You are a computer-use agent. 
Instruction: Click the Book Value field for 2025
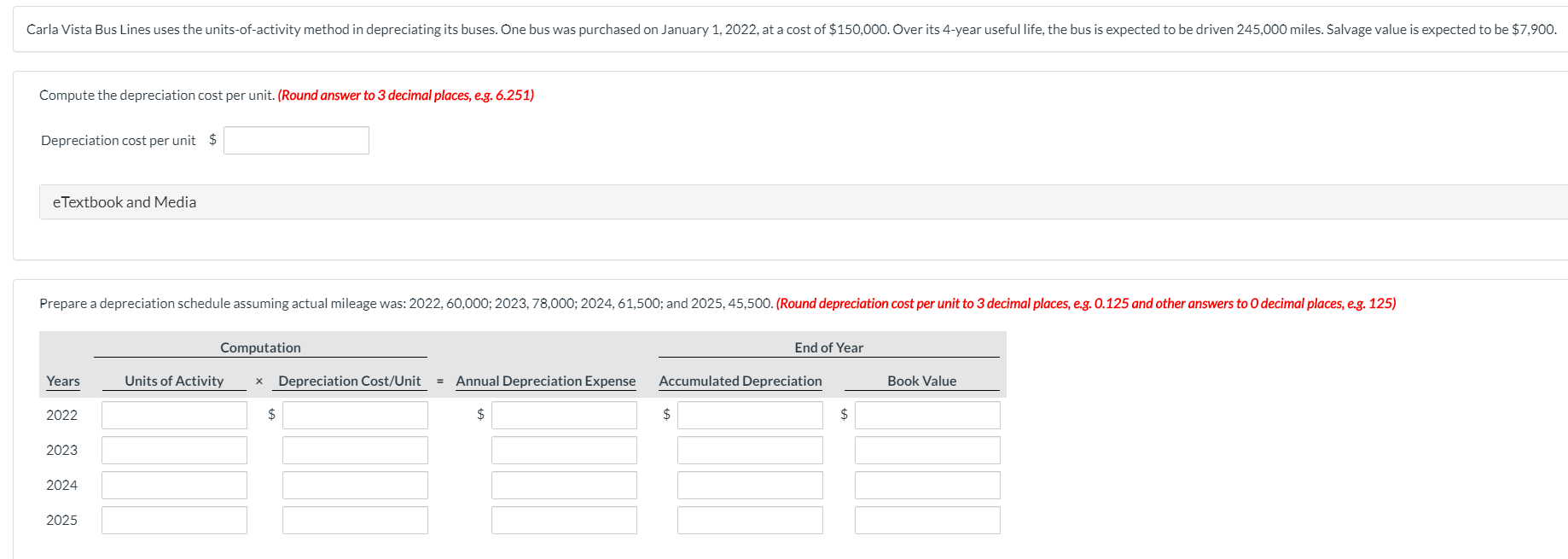click(926, 520)
